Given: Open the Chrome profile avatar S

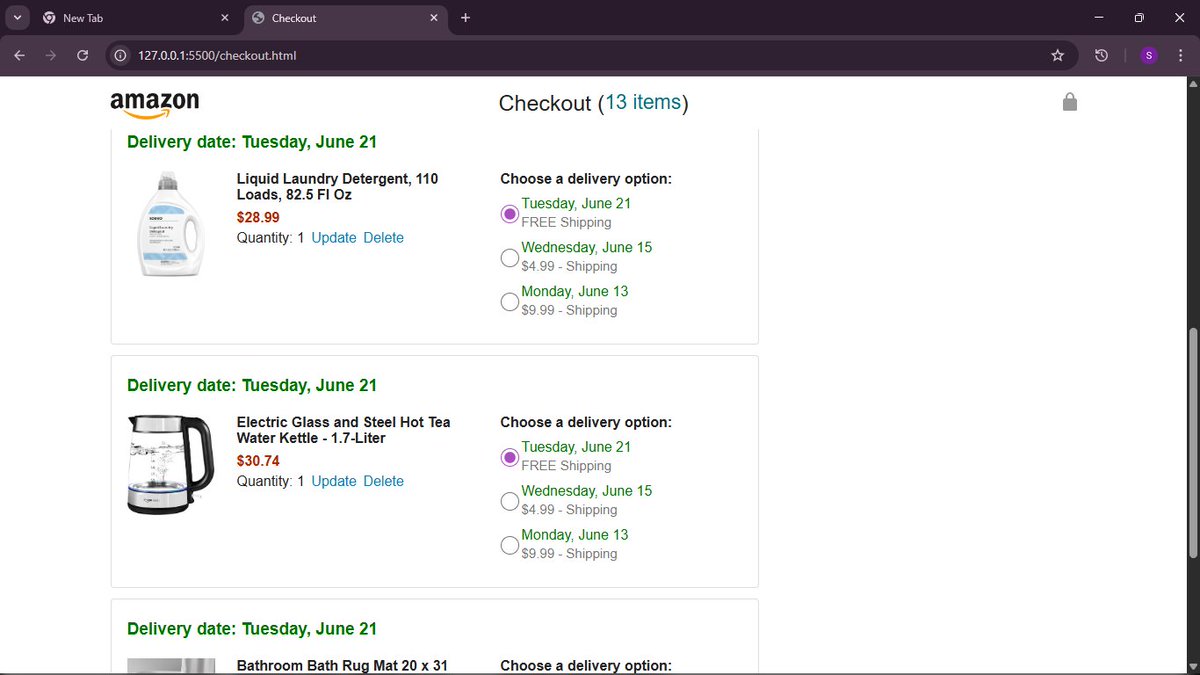Looking at the screenshot, I should tap(1148, 56).
